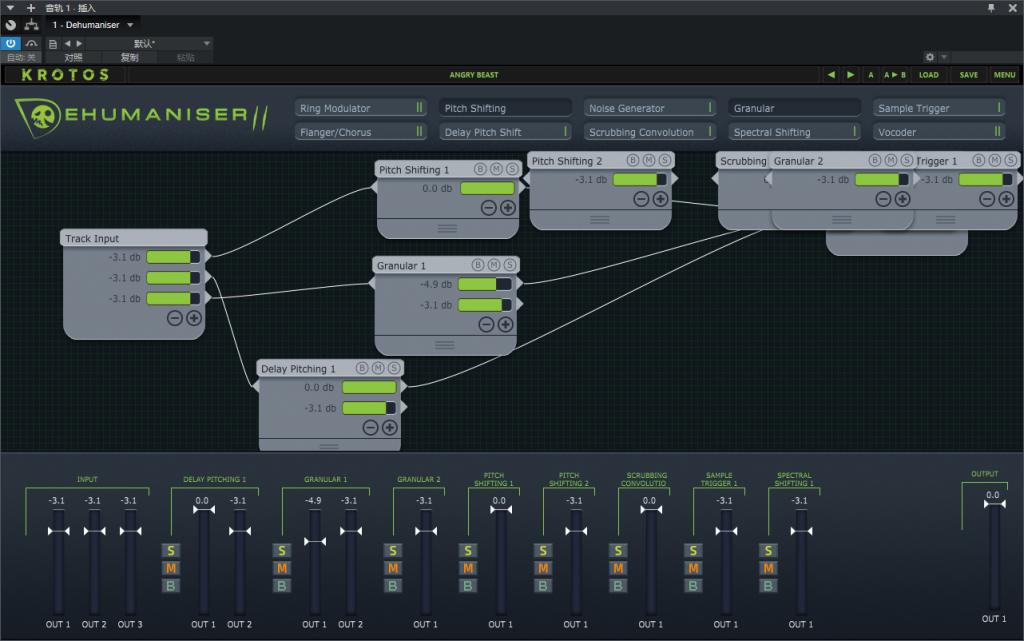The image size is (1024, 641).
Task: Click the minus icon on Pitch Shifting 1 node
Action: 488,208
